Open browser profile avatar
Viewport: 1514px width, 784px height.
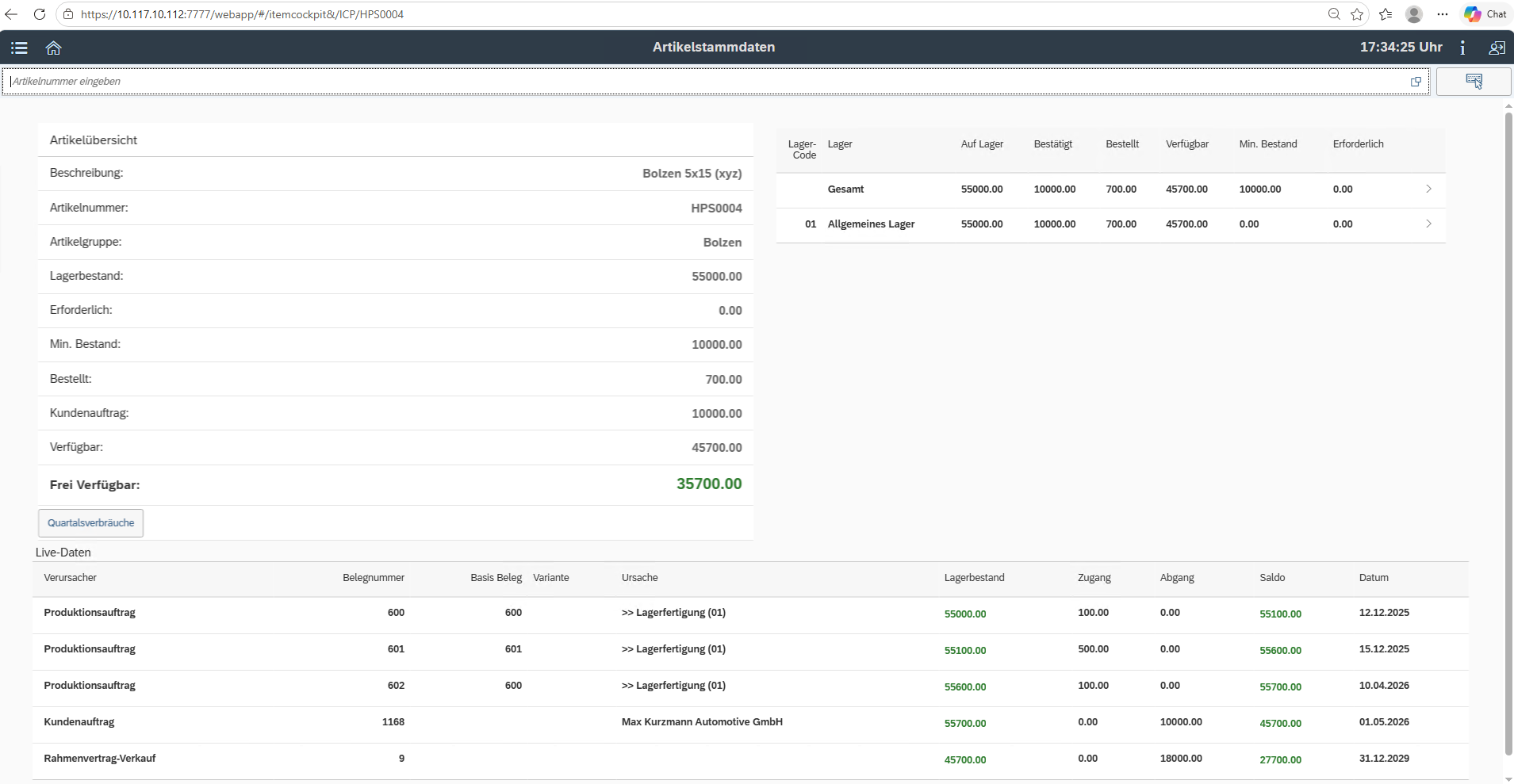pyautogui.click(x=1414, y=14)
